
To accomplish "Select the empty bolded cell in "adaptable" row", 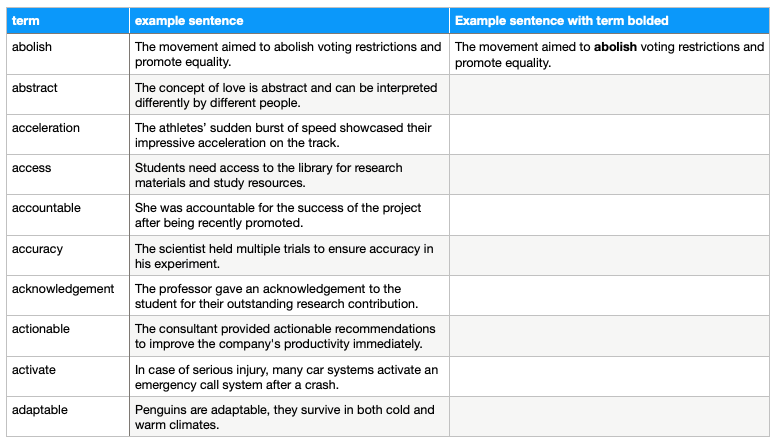I will (x=609, y=417).
